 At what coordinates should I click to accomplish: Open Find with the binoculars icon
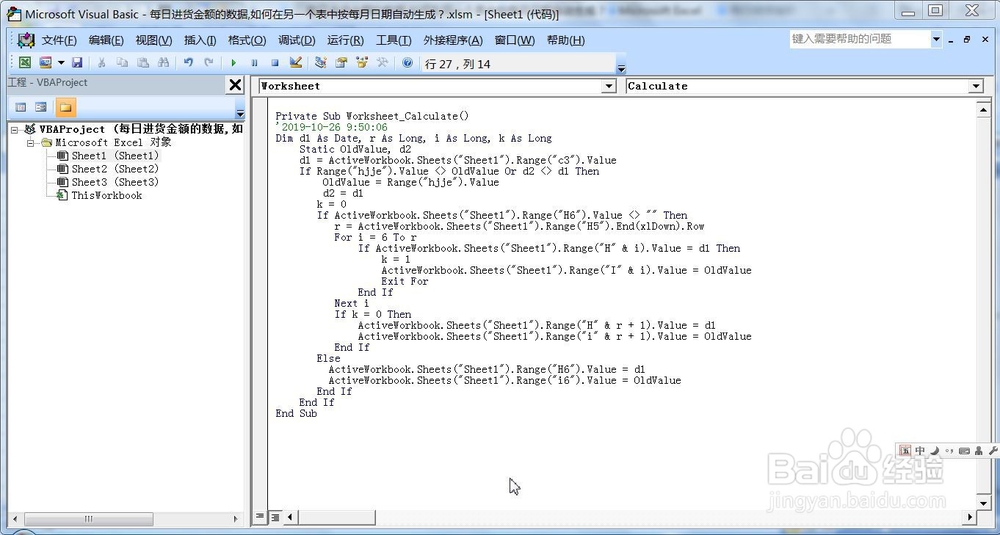point(164,62)
